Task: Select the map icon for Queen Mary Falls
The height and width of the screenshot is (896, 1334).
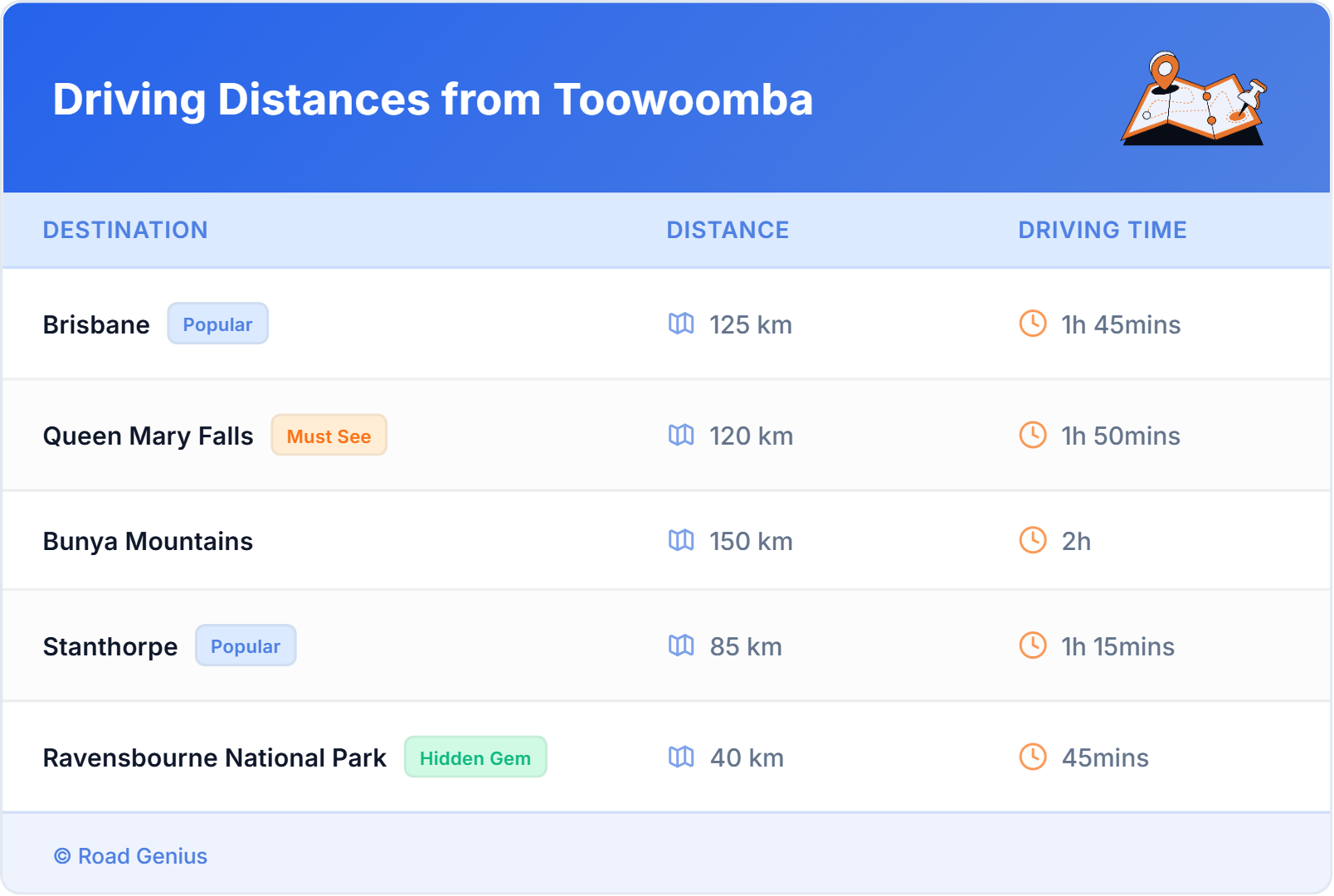Action: point(682,436)
